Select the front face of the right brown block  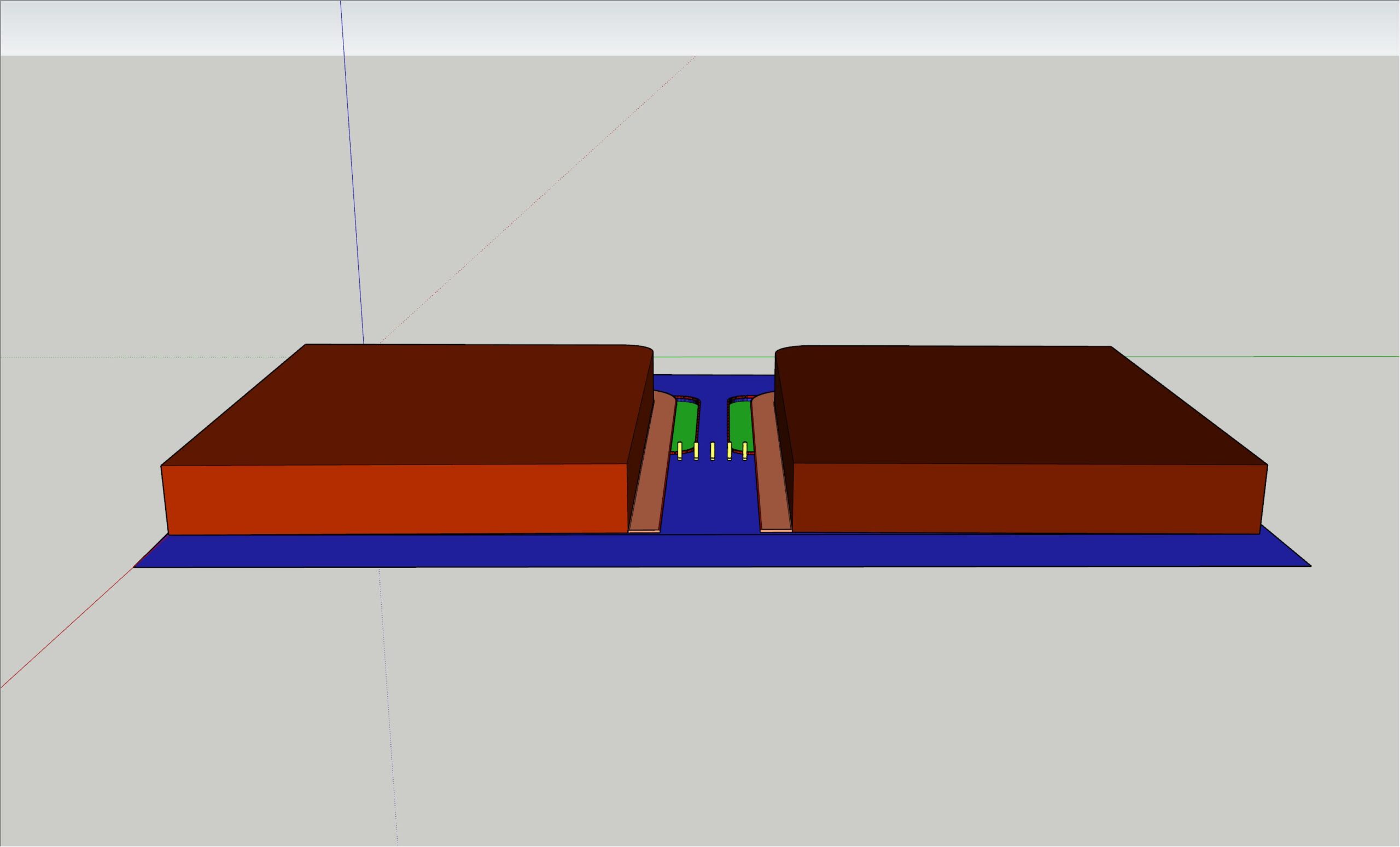point(1029,498)
